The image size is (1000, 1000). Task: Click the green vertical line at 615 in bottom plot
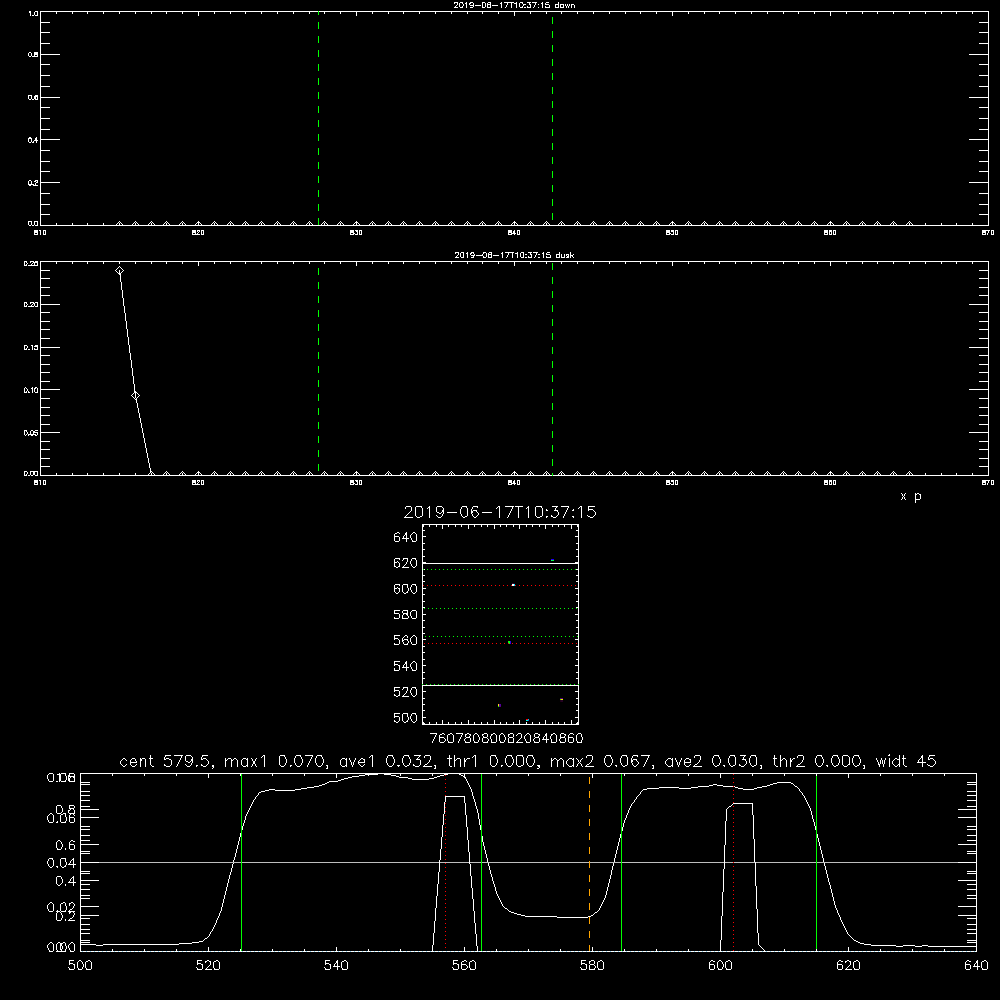point(816,862)
